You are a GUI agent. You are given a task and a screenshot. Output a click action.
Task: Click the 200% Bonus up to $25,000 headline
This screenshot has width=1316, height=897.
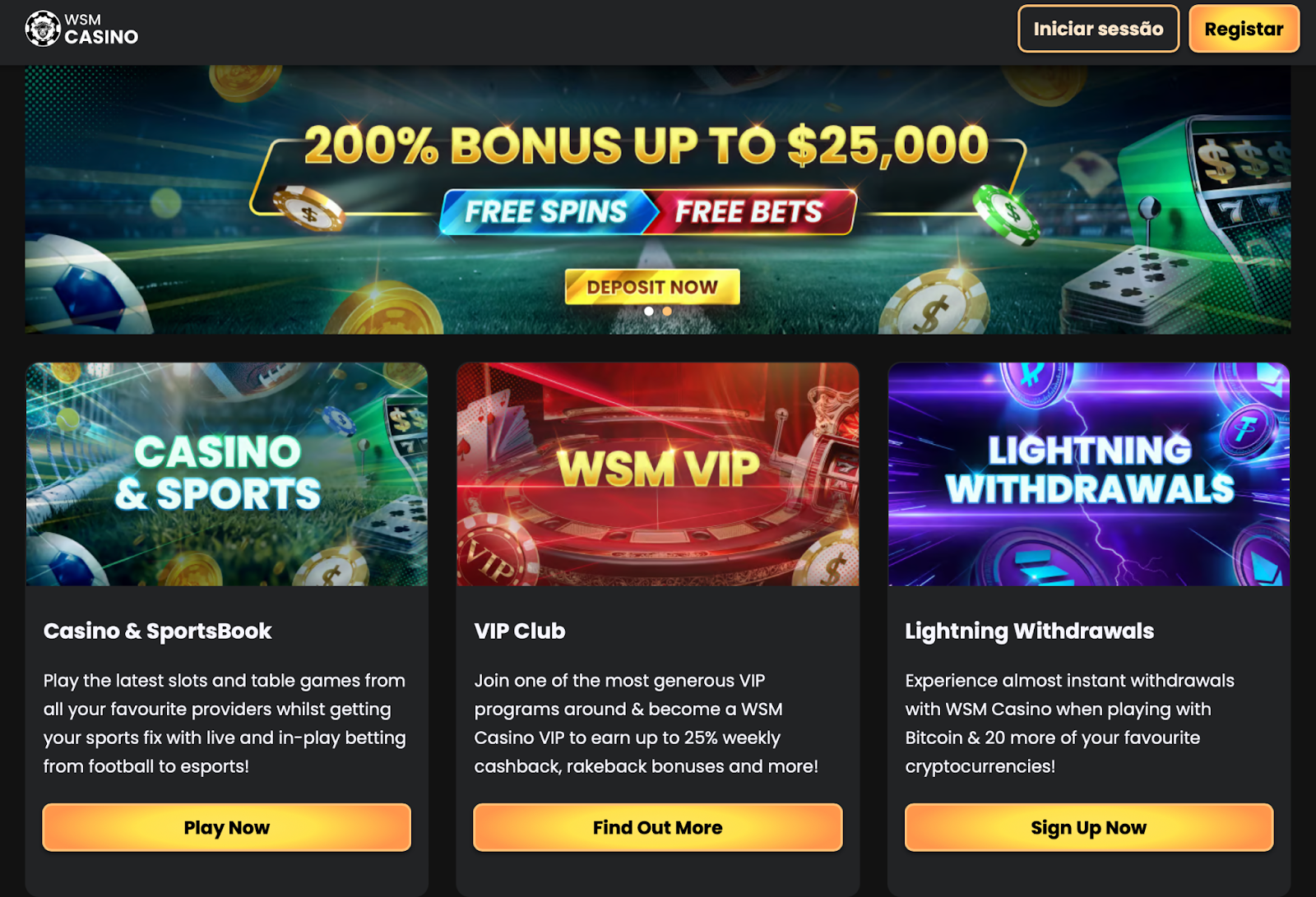646,146
